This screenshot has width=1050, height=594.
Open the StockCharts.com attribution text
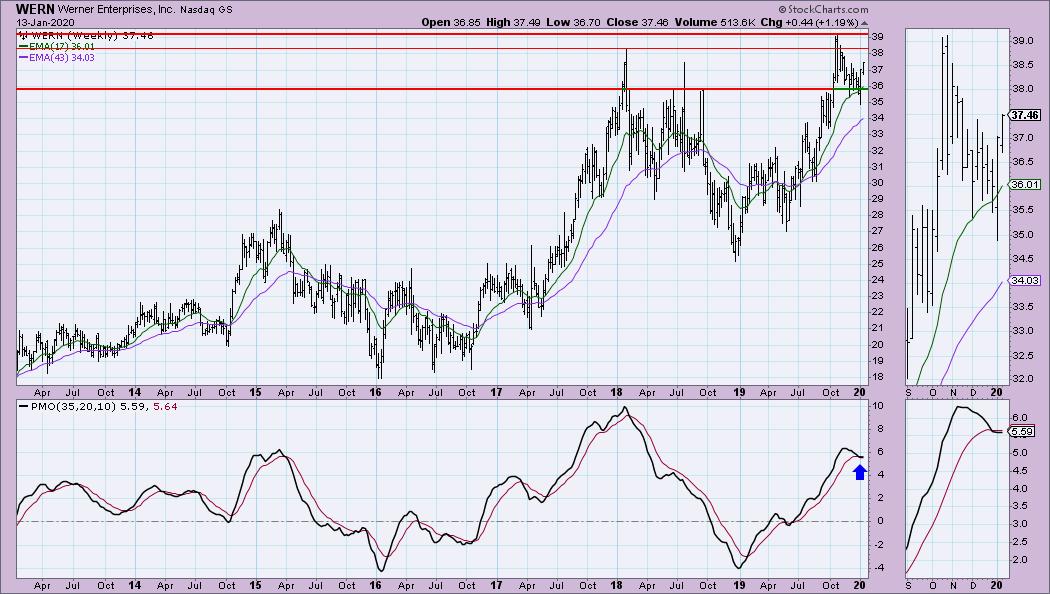click(823, 9)
